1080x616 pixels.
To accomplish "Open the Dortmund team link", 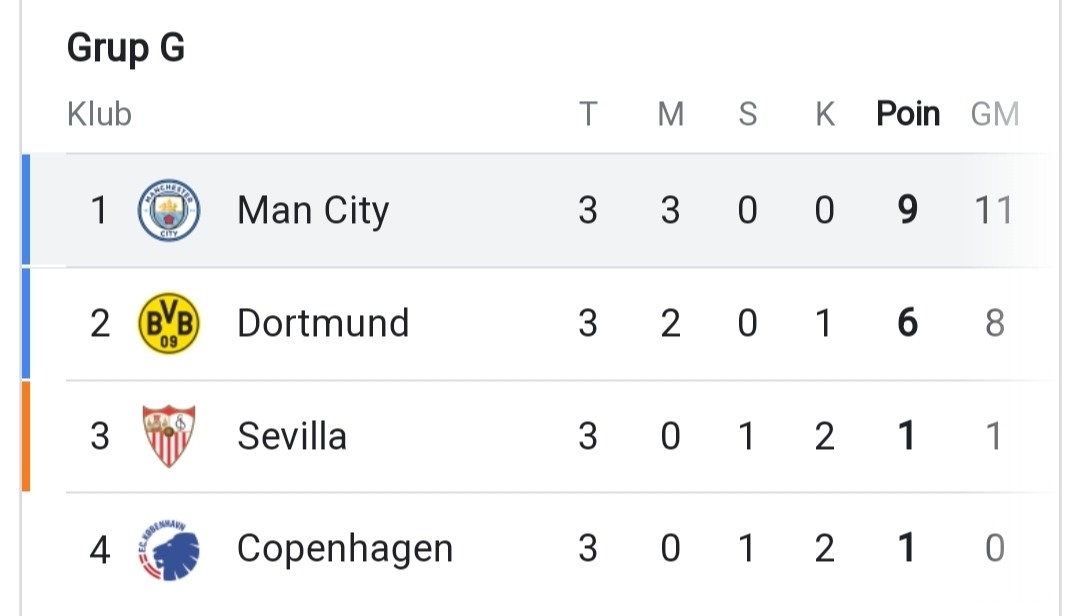I will tap(323, 323).
